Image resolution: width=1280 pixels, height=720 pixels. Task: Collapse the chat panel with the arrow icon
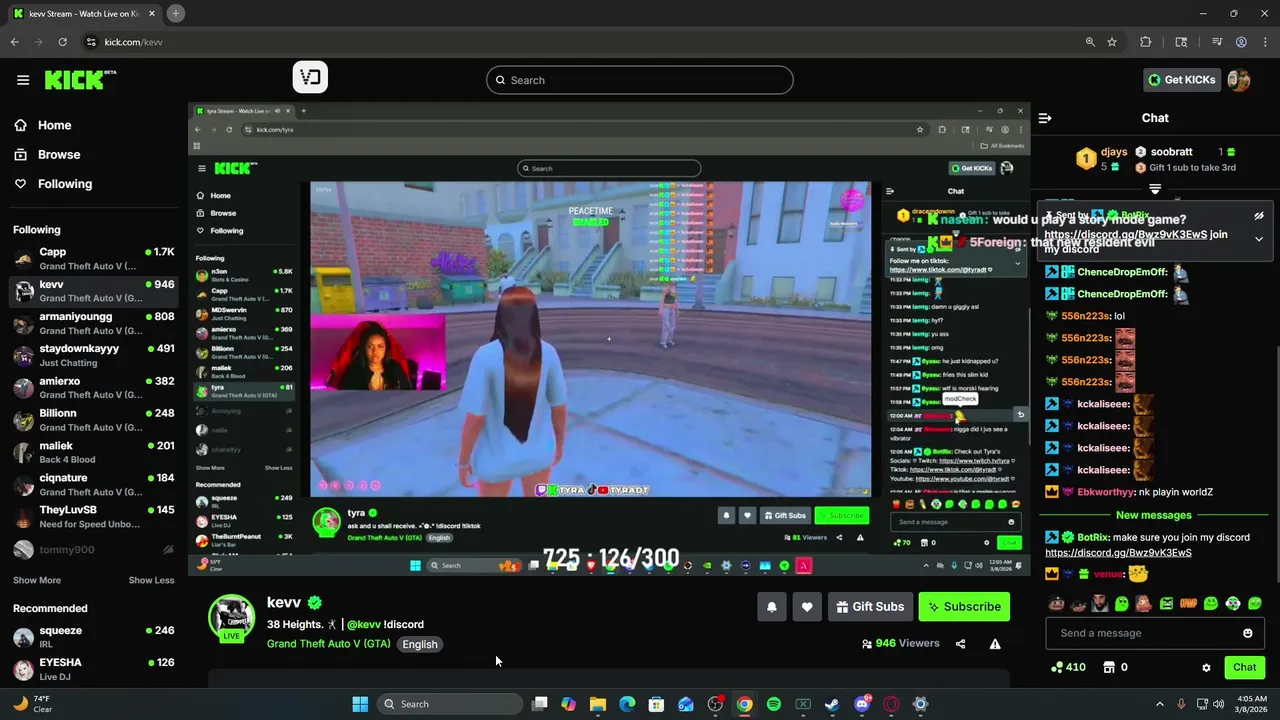1045,118
